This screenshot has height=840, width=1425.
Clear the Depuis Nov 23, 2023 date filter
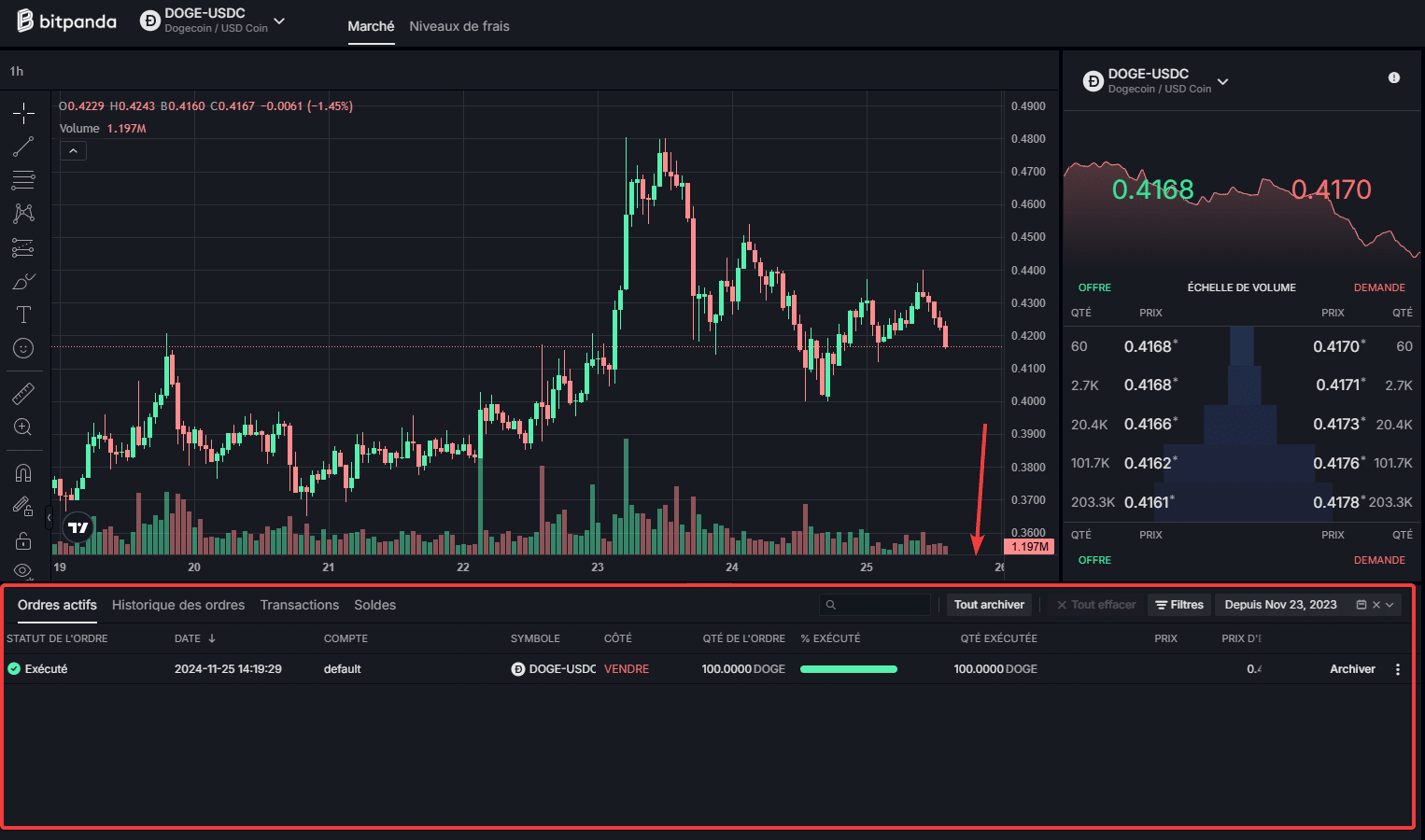(1376, 605)
